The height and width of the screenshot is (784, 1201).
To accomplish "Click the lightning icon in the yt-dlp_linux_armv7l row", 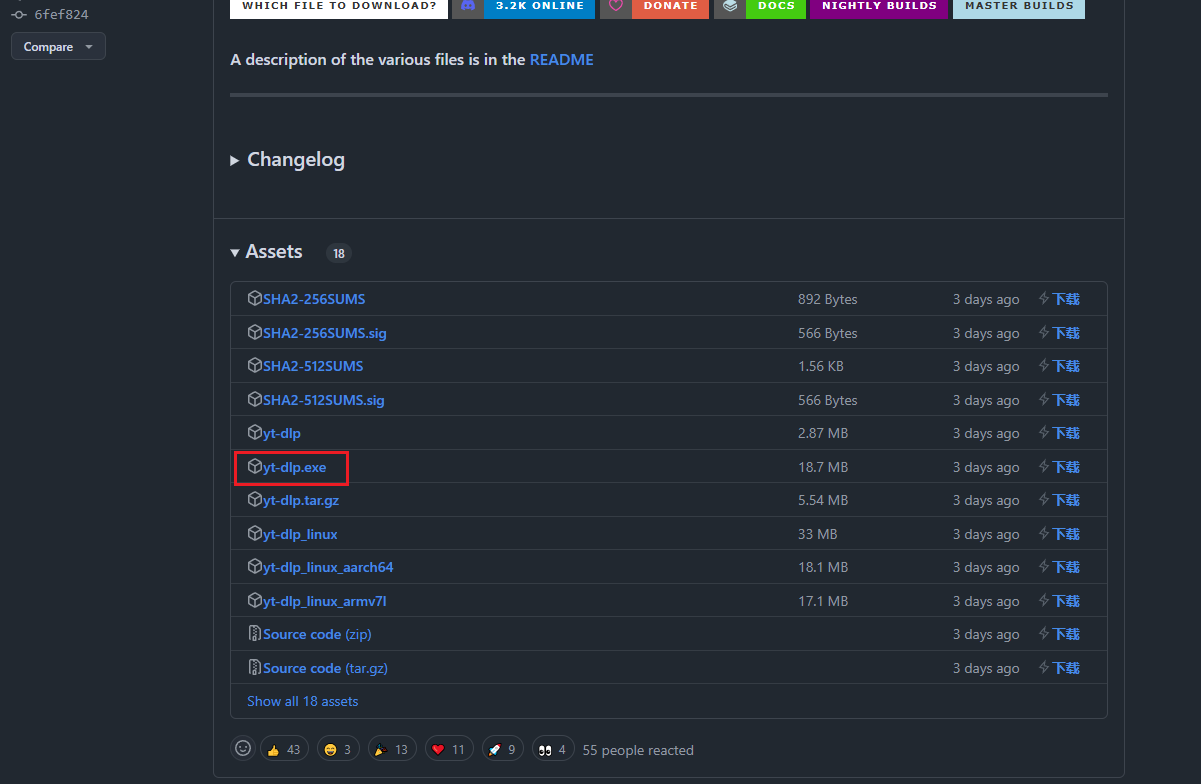I will click(x=1044, y=601).
